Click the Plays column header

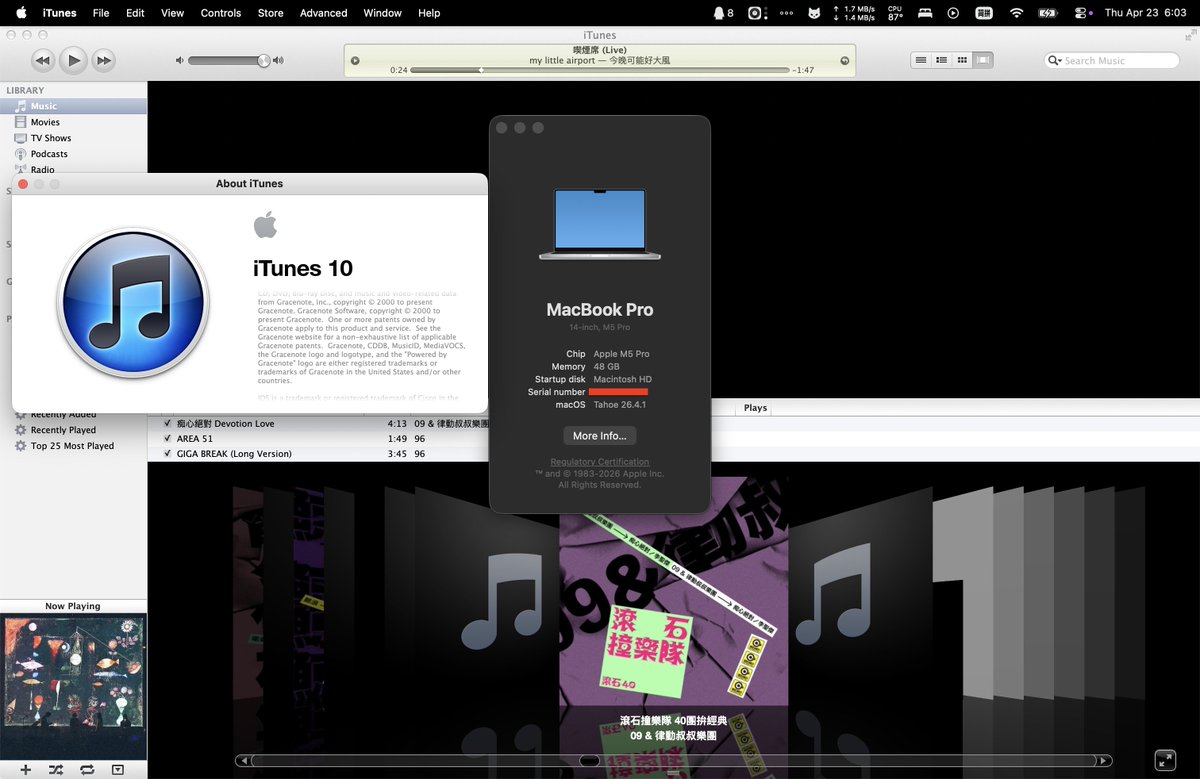pyautogui.click(x=755, y=408)
